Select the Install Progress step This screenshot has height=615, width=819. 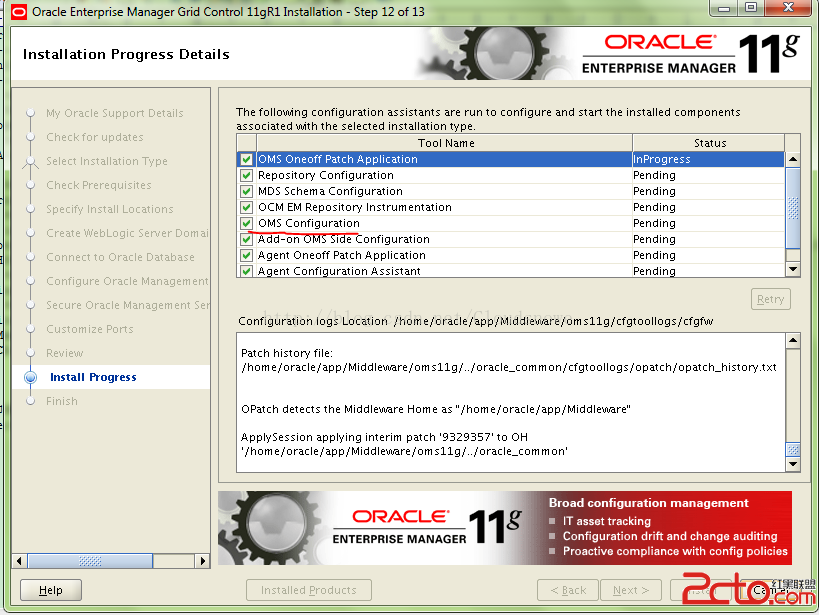coord(93,377)
